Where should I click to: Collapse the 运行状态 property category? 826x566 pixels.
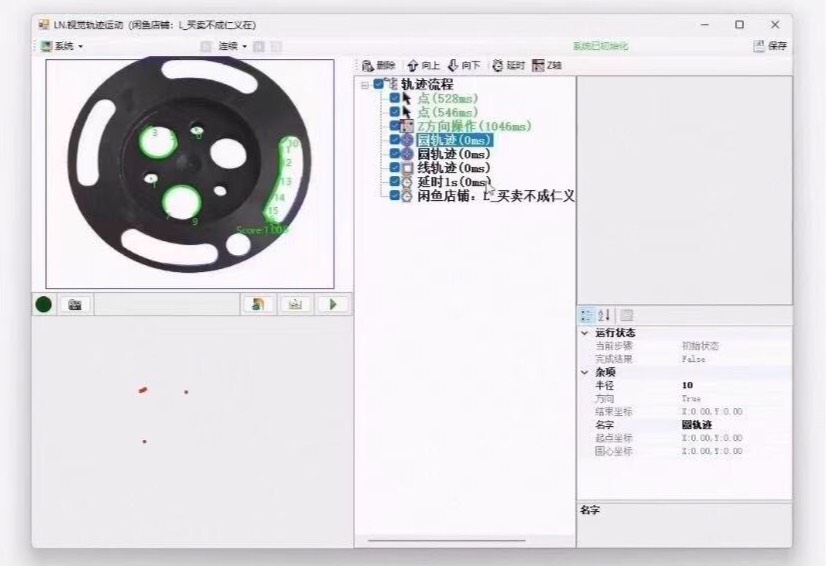click(x=585, y=333)
